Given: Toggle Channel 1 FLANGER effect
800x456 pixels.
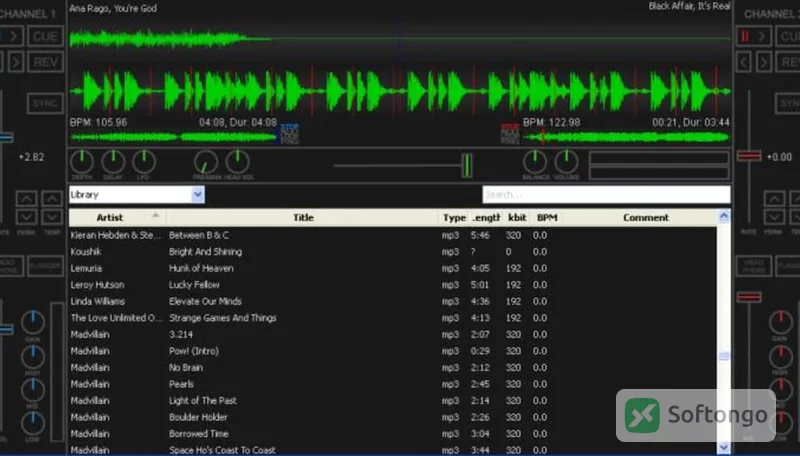Looking at the screenshot, I should 45,266.
